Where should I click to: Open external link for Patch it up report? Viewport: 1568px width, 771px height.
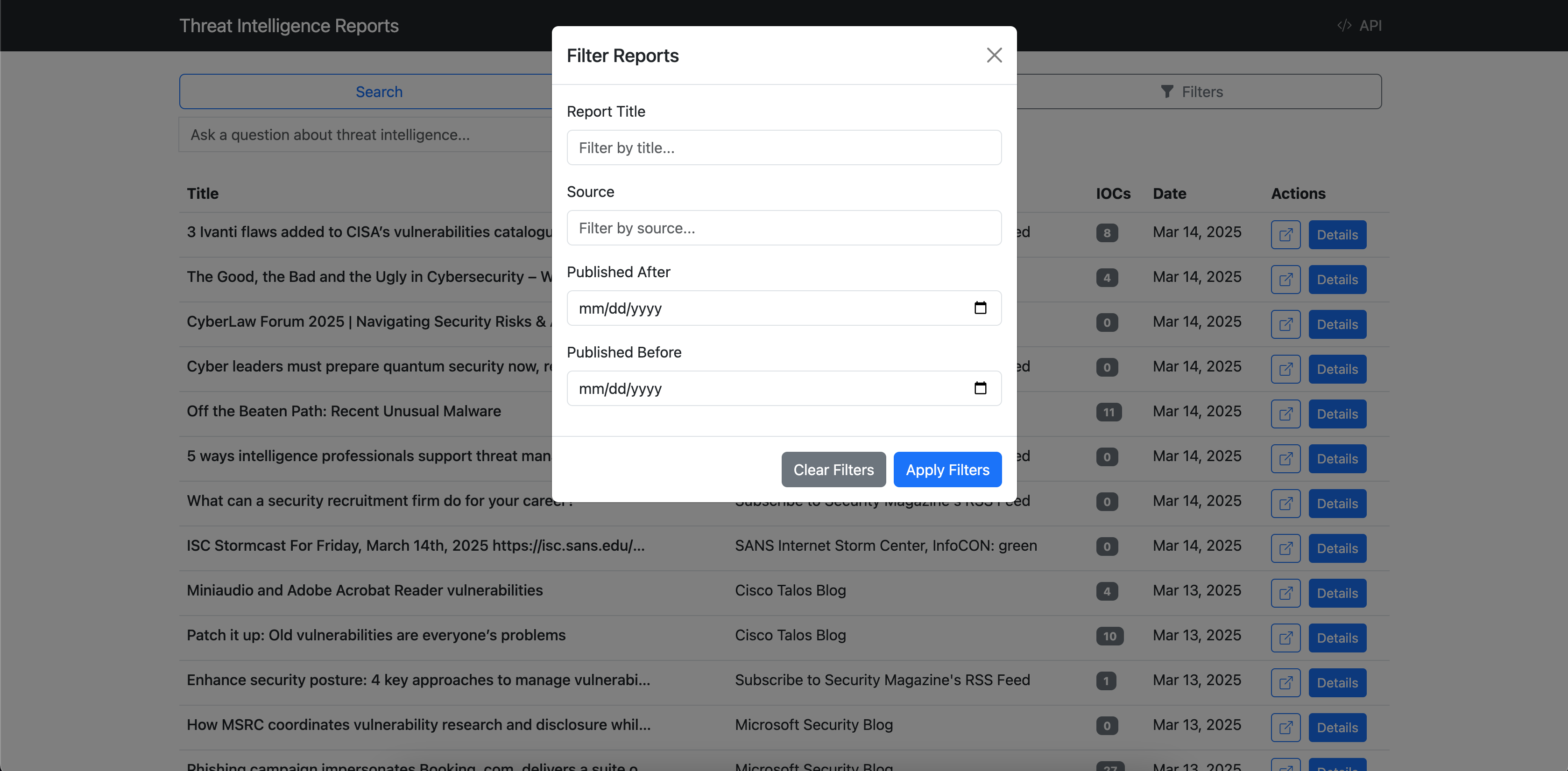[1285, 638]
